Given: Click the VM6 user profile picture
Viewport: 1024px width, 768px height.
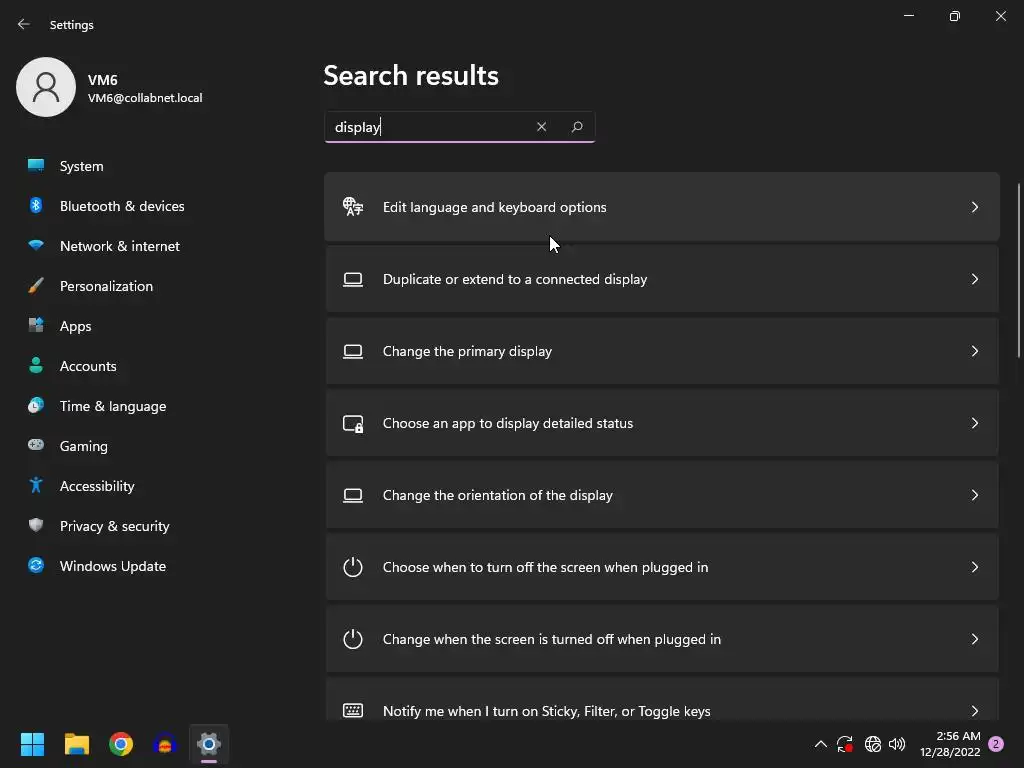Looking at the screenshot, I should [x=46, y=87].
